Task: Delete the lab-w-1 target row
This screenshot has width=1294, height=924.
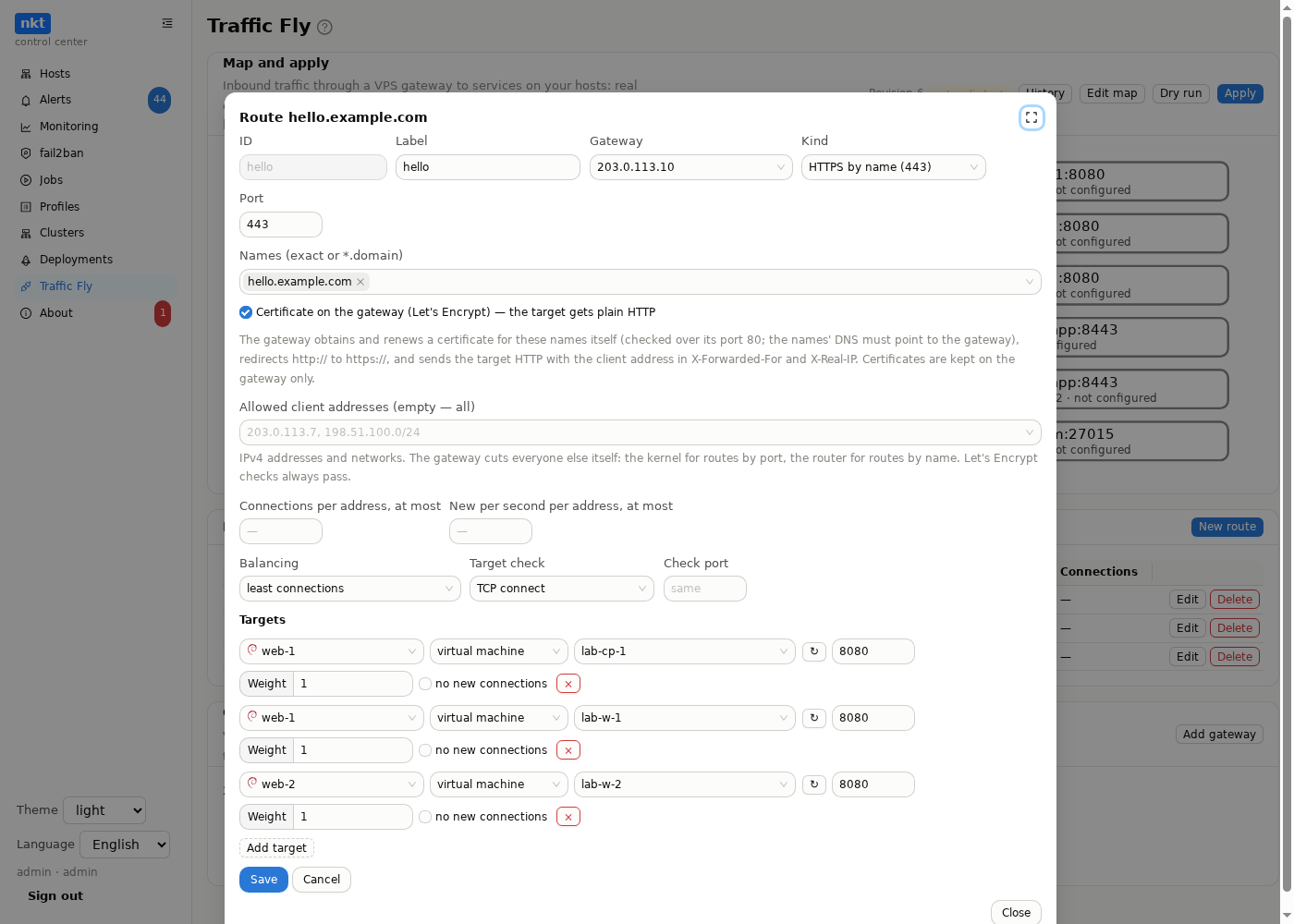Action: point(568,750)
